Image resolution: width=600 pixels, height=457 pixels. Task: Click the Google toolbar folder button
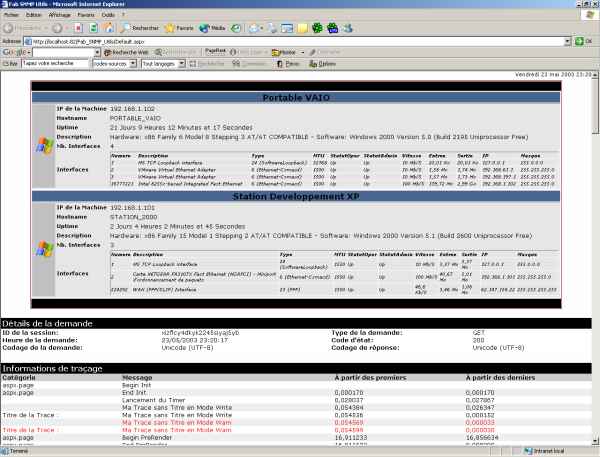(x=284, y=52)
